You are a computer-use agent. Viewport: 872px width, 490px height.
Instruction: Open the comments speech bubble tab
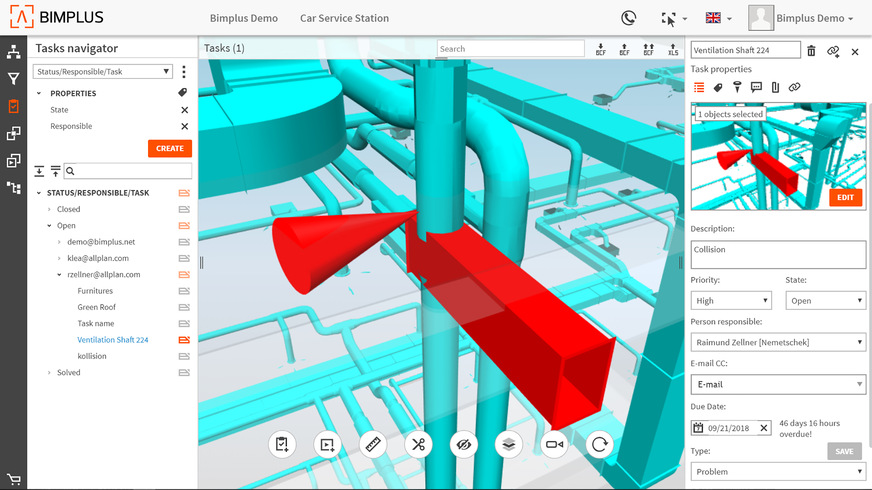(756, 88)
